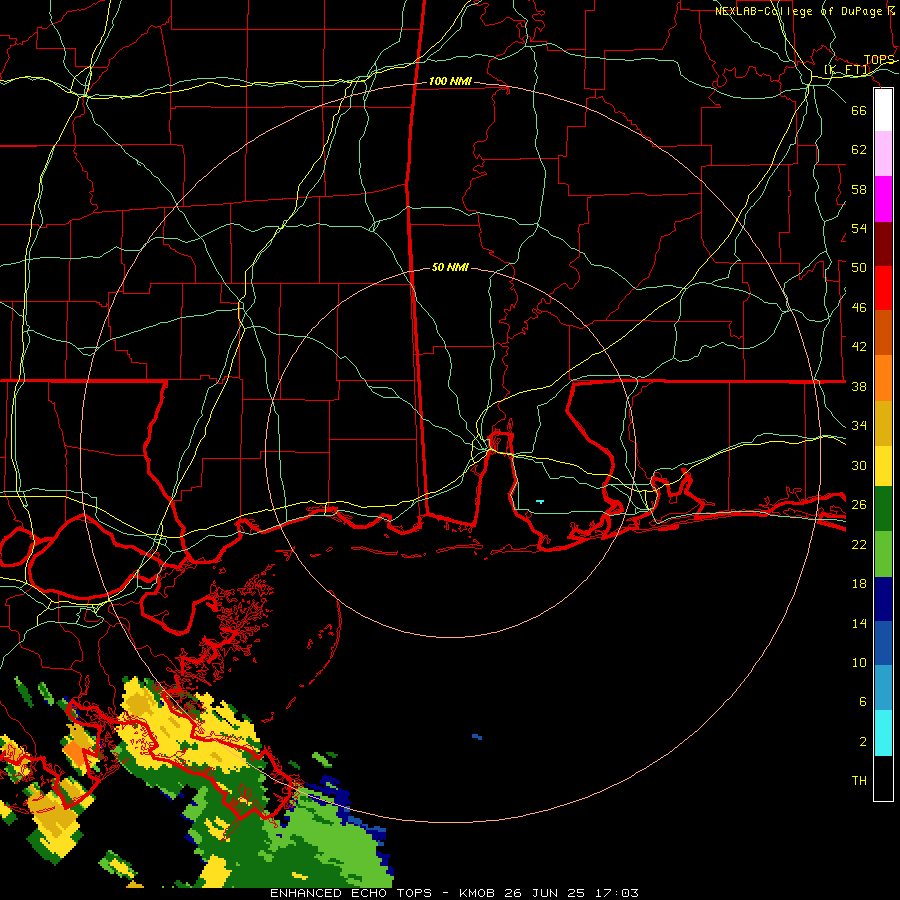Click the legend value '62'
The image size is (900, 900).
859,149
